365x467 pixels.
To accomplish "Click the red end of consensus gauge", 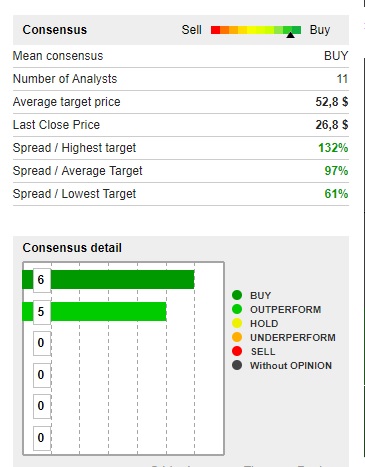I will (x=216, y=30).
